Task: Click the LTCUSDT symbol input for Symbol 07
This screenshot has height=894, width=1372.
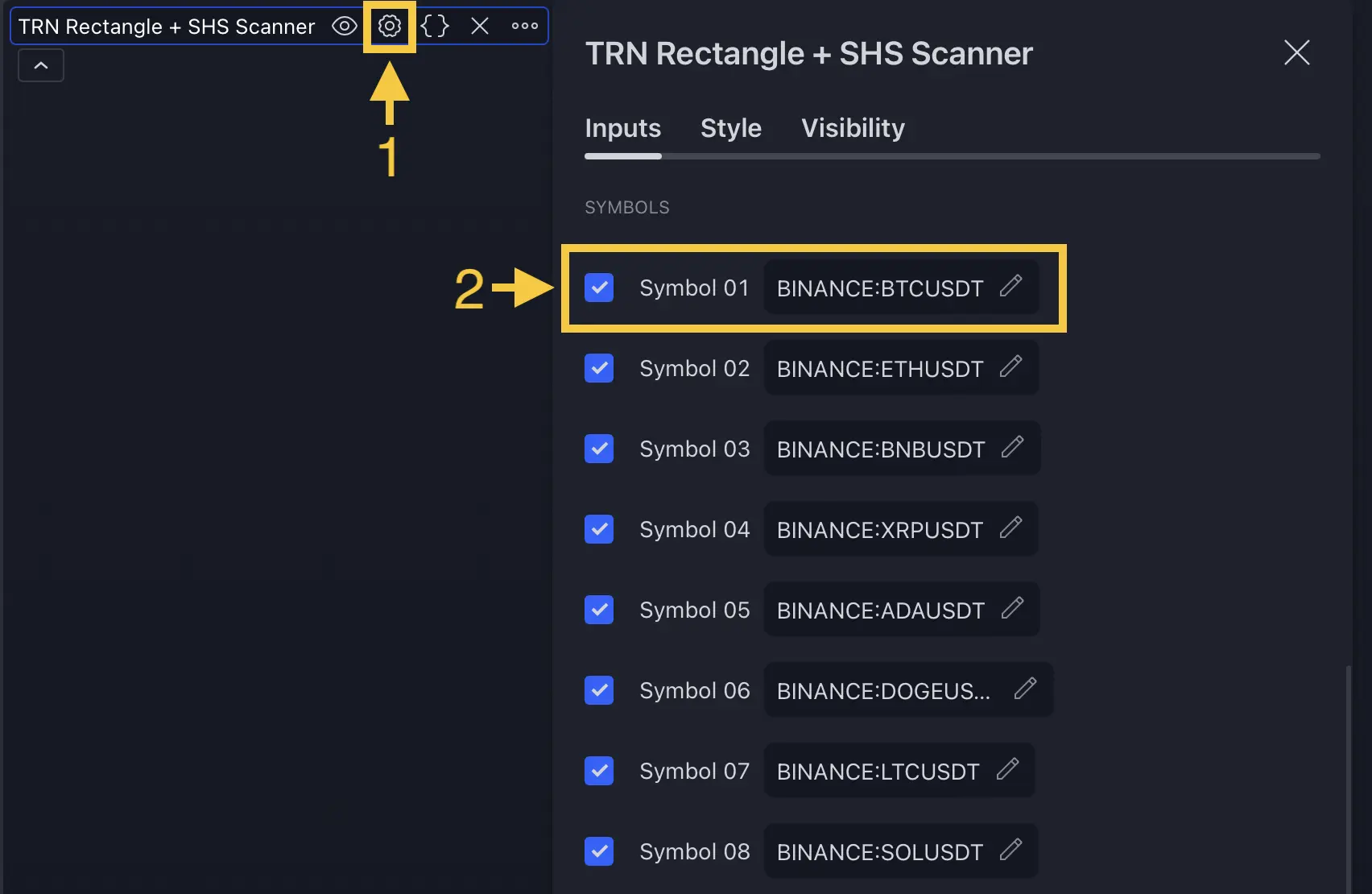Action: [x=878, y=771]
